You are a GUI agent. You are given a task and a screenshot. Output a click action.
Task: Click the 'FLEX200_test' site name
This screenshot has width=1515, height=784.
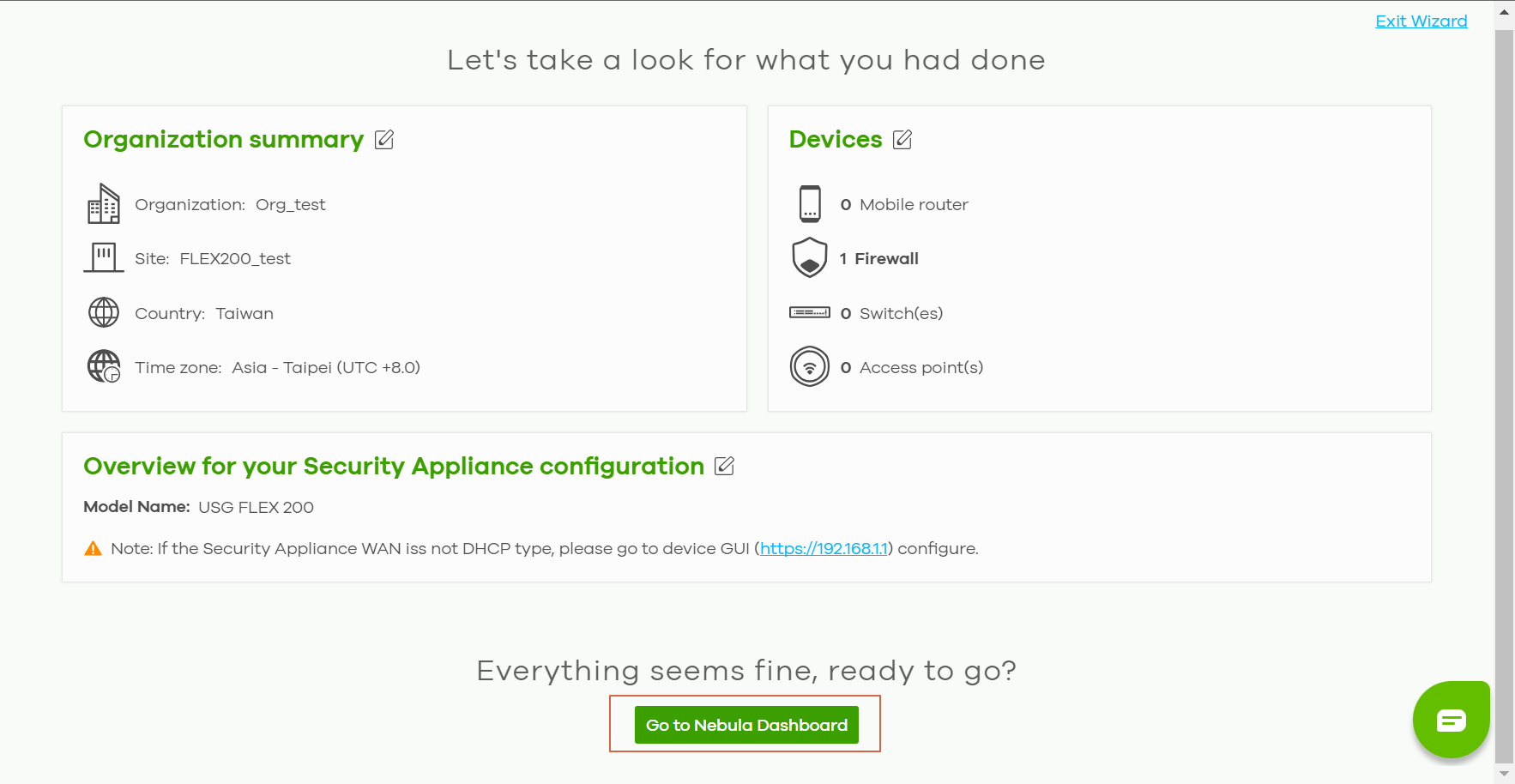click(235, 259)
